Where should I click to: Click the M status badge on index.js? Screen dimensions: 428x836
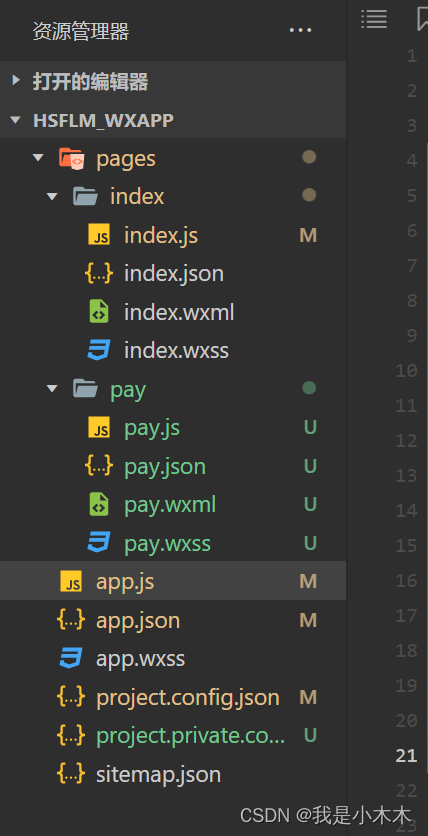(x=308, y=235)
